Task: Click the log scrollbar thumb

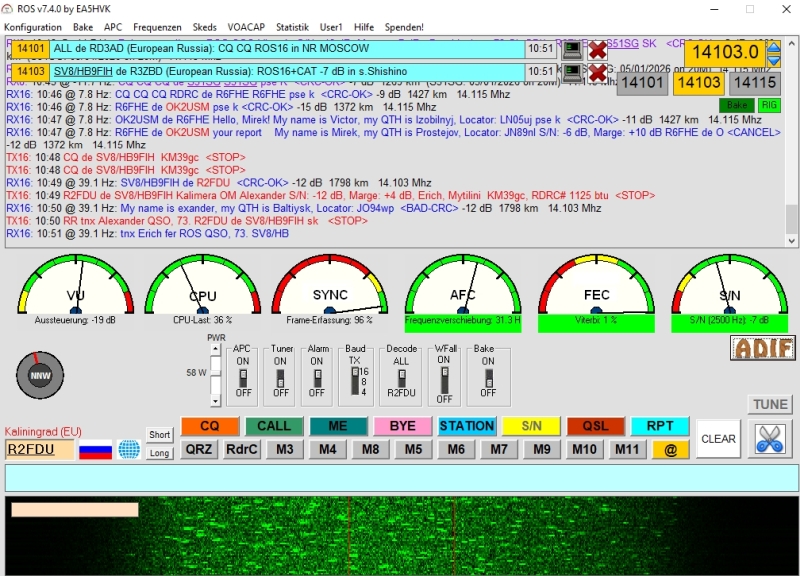Action: (x=791, y=219)
